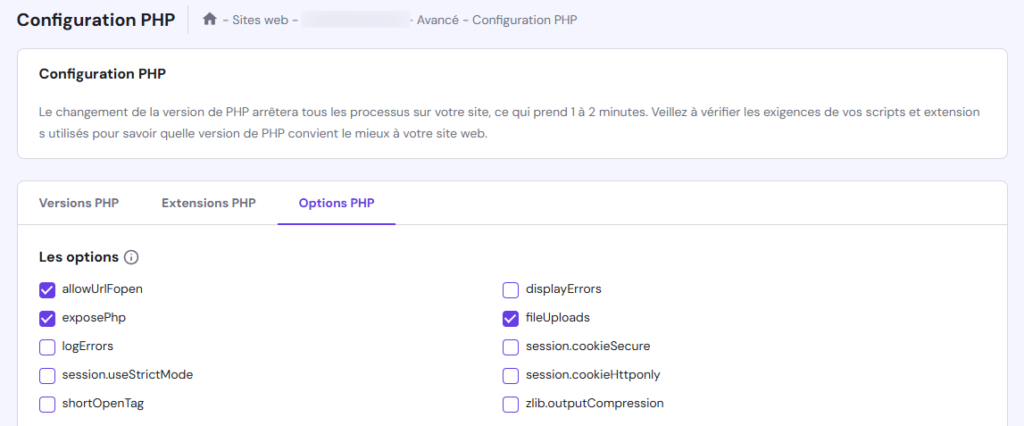Click the info icon beside Les options
Viewport: 1024px width, 426px height.
(131, 258)
